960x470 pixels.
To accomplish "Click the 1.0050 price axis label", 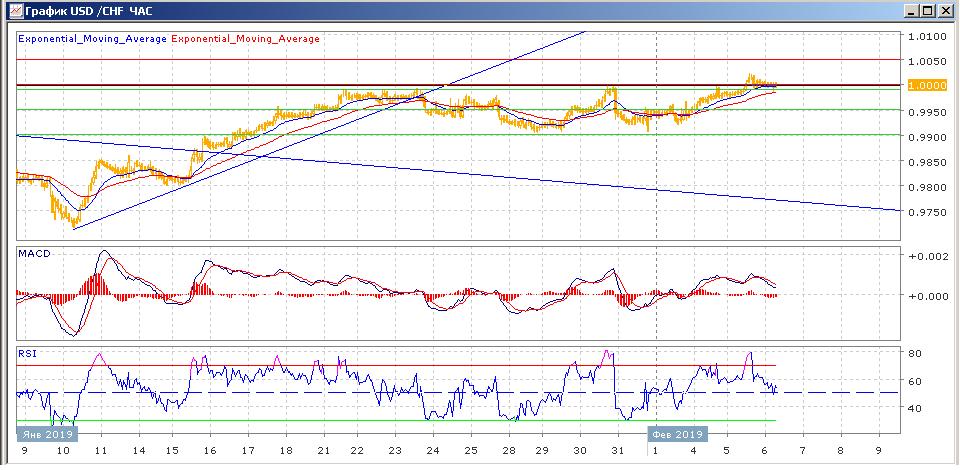I will tap(927, 61).
